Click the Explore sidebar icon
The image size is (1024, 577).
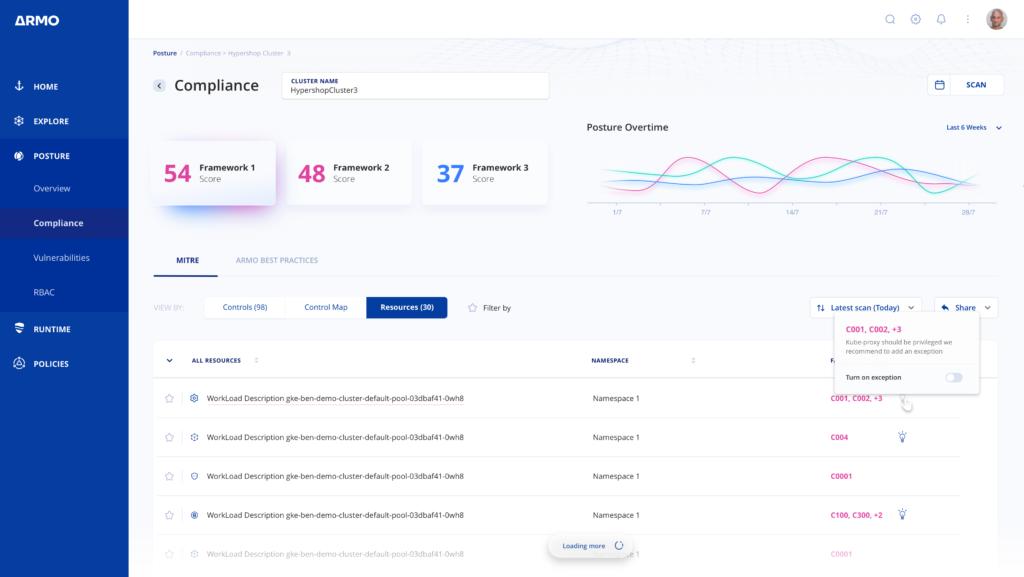19,121
